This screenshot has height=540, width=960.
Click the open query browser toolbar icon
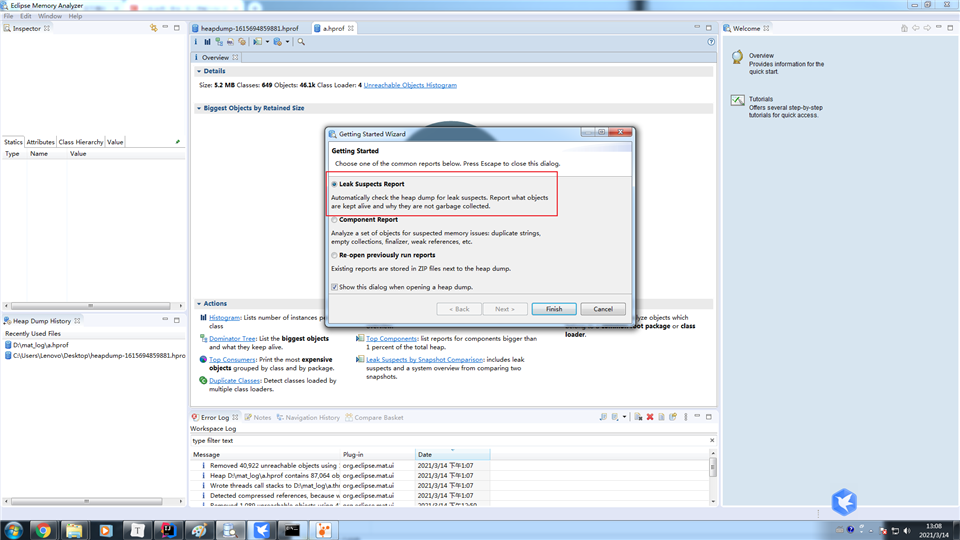tap(277, 42)
